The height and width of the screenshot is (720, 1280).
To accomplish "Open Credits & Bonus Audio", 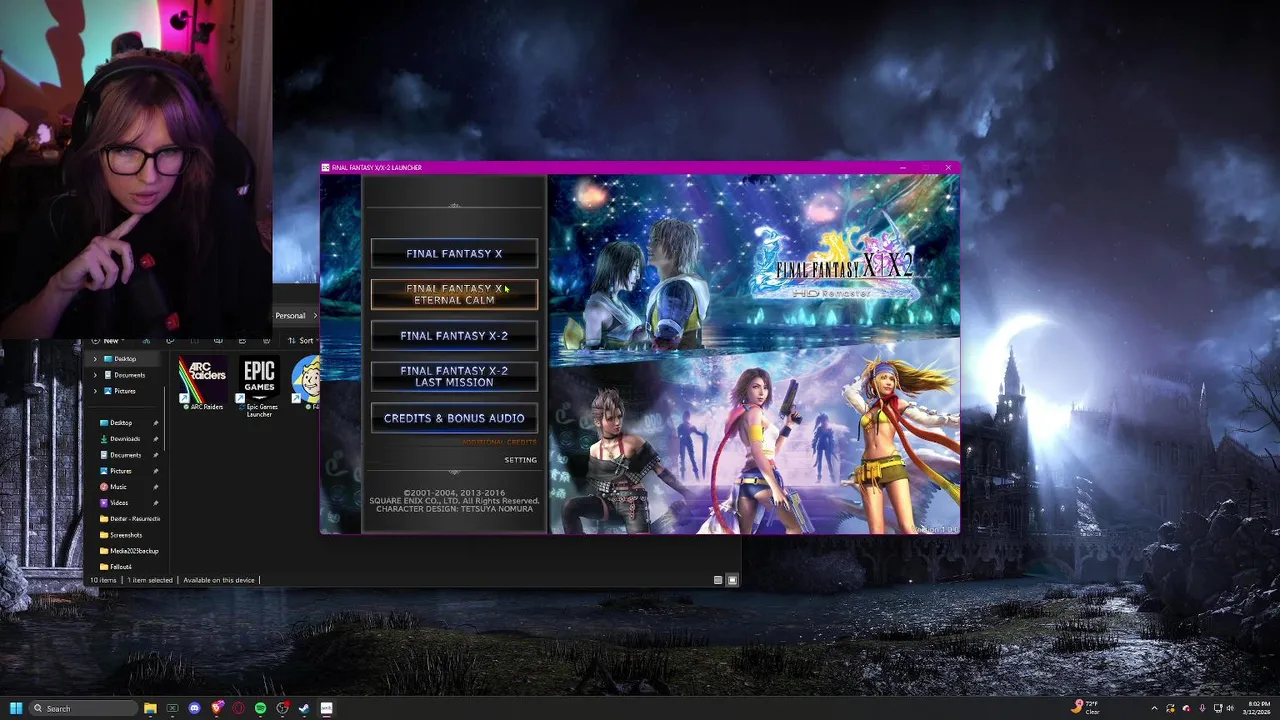I will 454,419.
